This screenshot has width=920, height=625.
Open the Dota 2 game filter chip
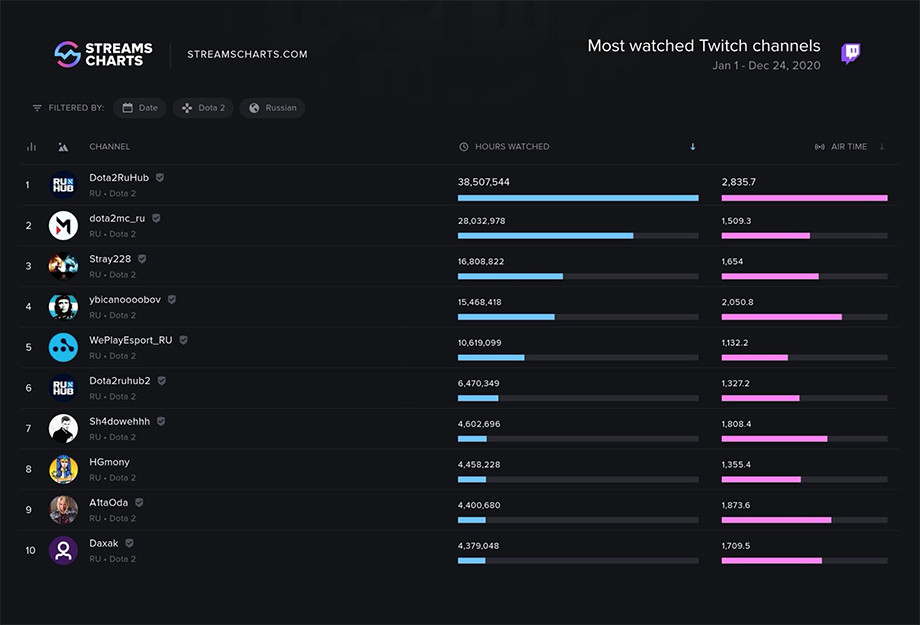(x=203, y=108)
